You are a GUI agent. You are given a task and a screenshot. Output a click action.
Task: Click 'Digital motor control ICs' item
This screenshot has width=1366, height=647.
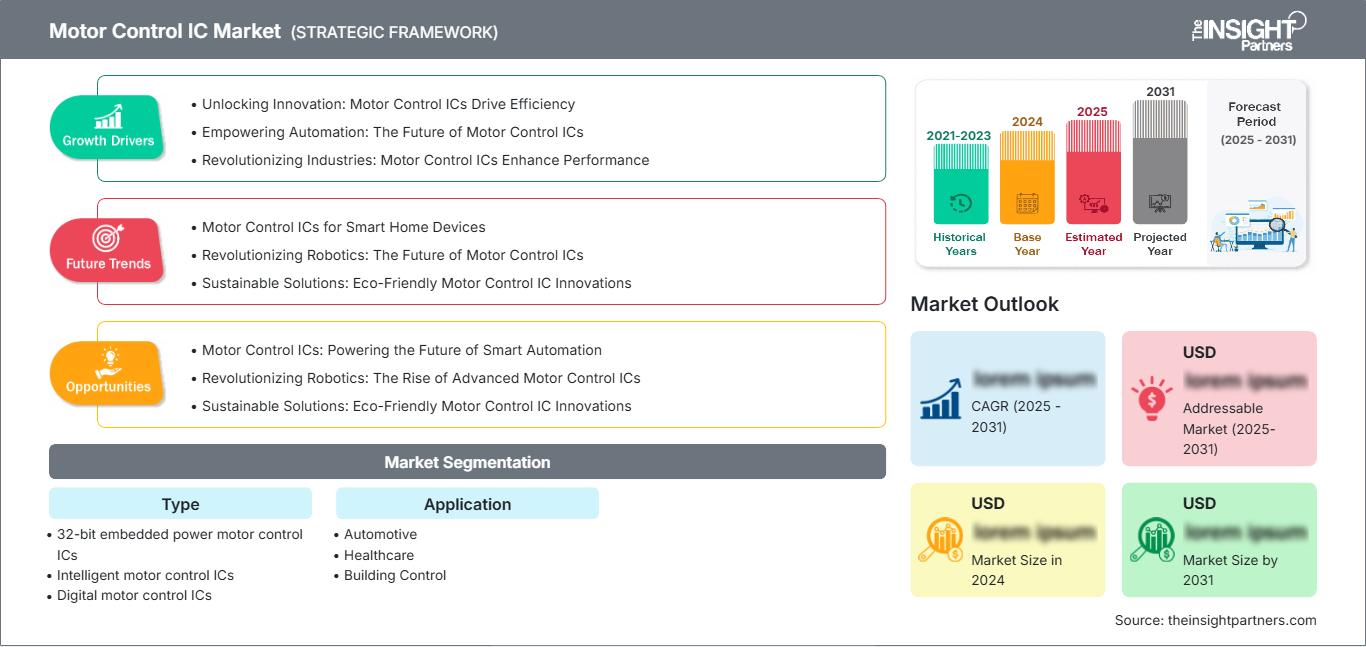(x=134, y=595)
